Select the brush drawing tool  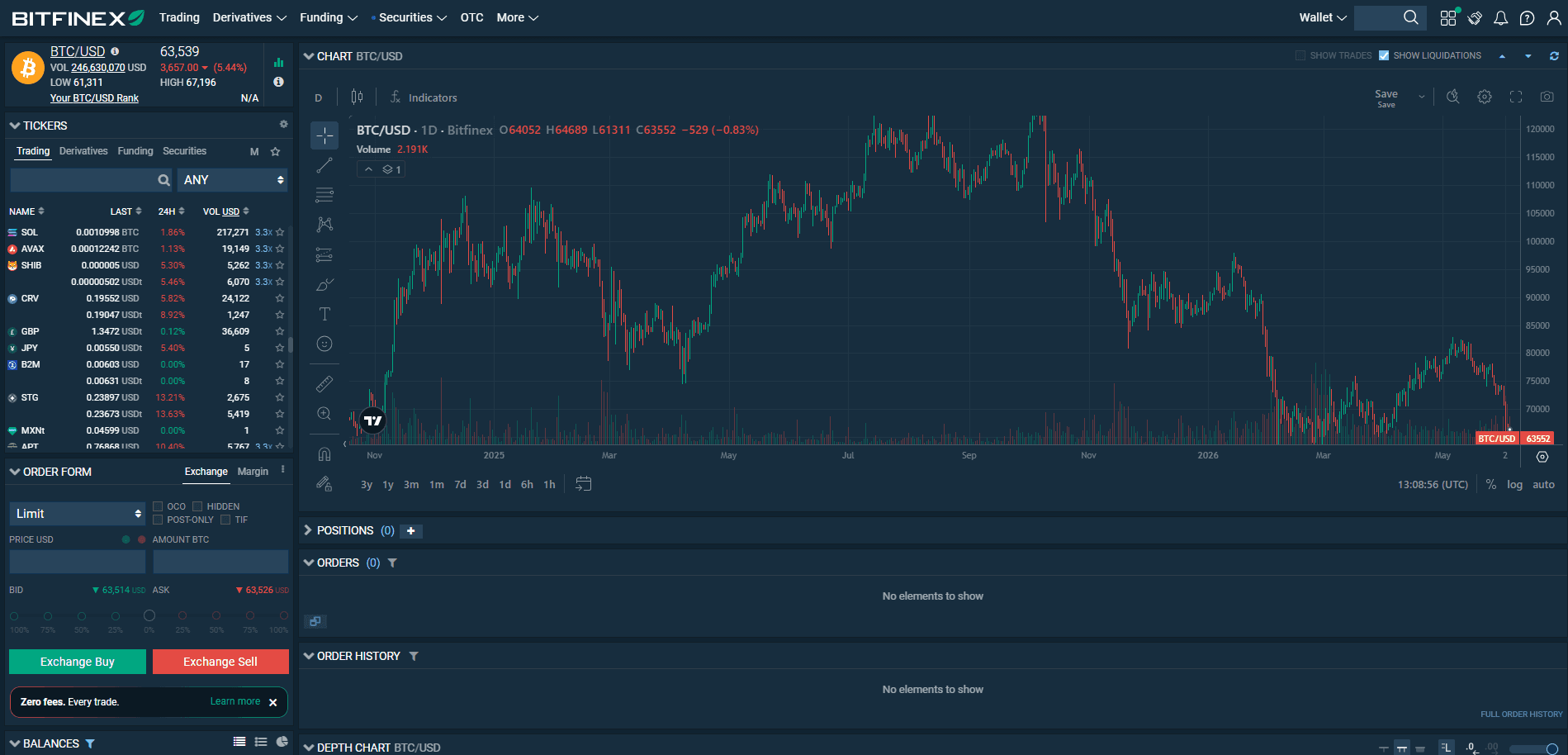pyautogui.click(x=324, y=284)
